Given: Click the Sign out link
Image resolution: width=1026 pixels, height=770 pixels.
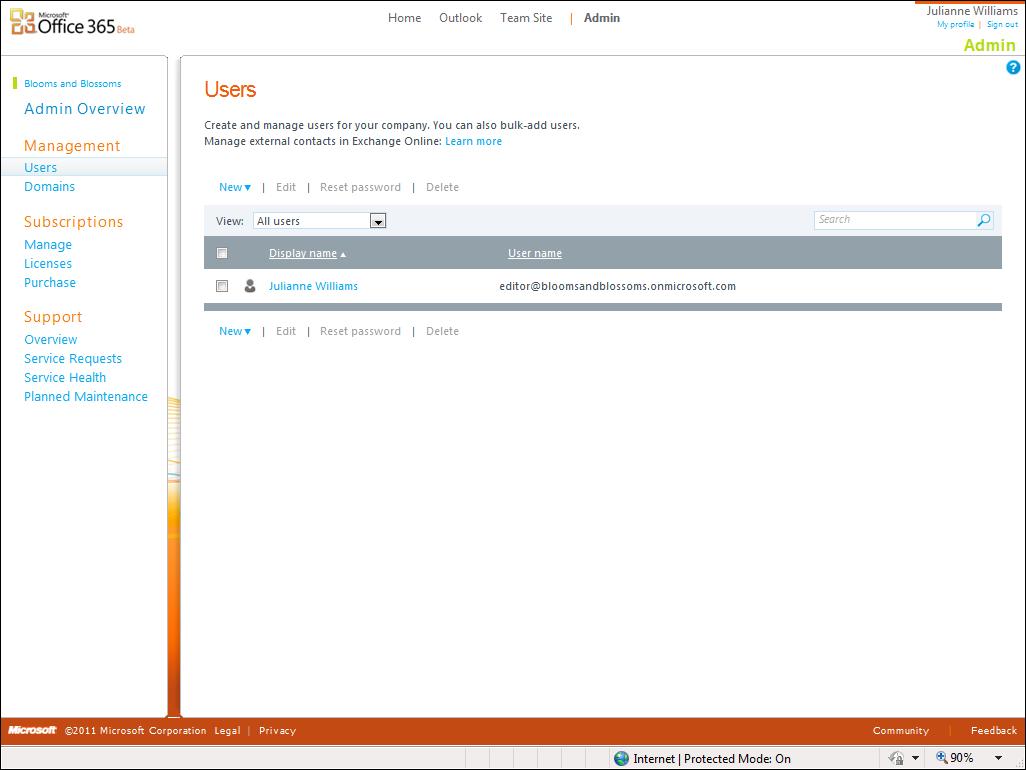Looking at the screenshot, I should click(x=1002, y=24).
